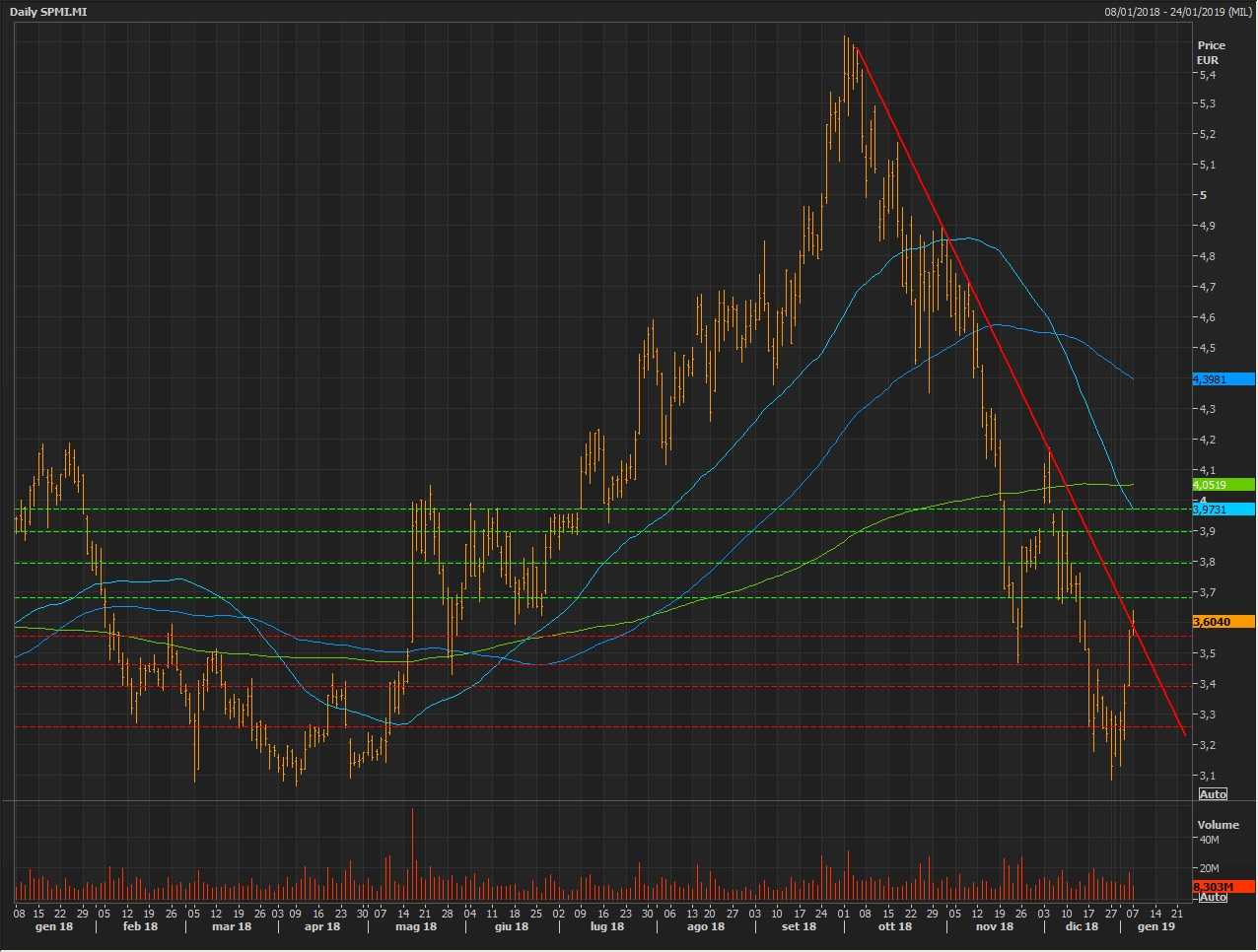1258x952 pixels.
Task: Click the 'nov 18' month label on time axis
Action: [x=994, y=926]
